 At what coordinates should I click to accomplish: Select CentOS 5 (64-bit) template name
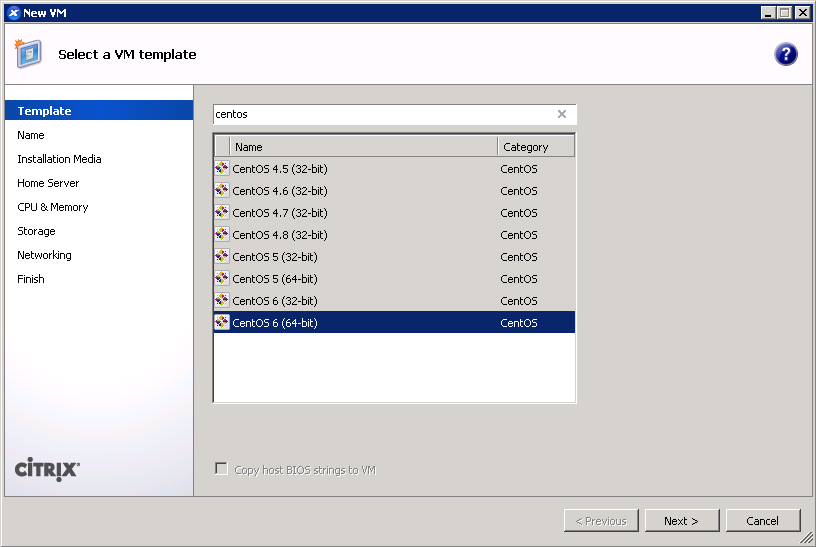(275, 278)
